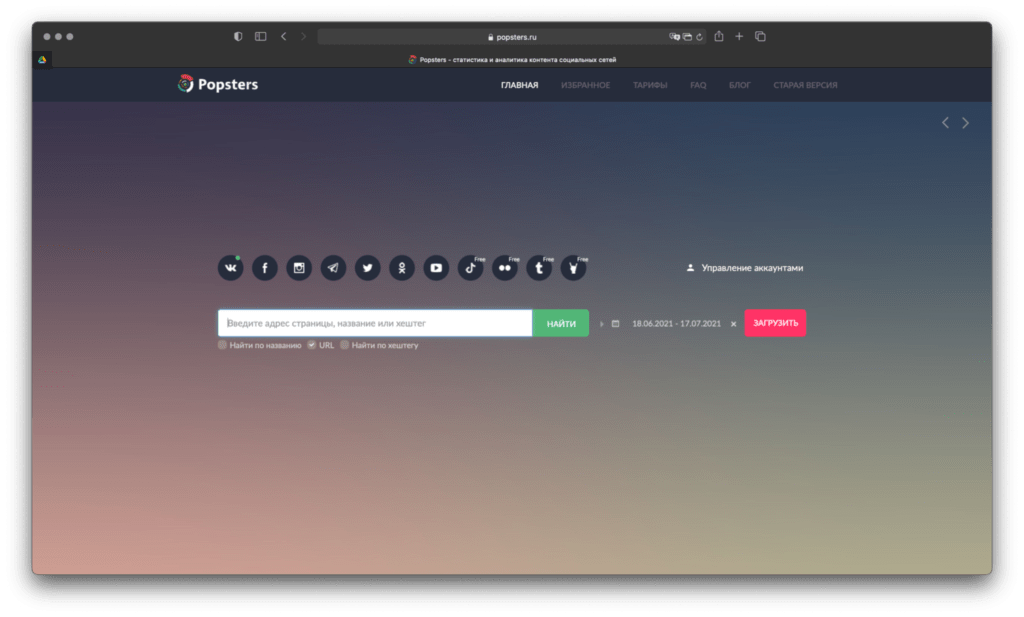Open the date range 18.06.2021 - 17.07.2021 picker

pyautogui.click(x=676, y=324)
